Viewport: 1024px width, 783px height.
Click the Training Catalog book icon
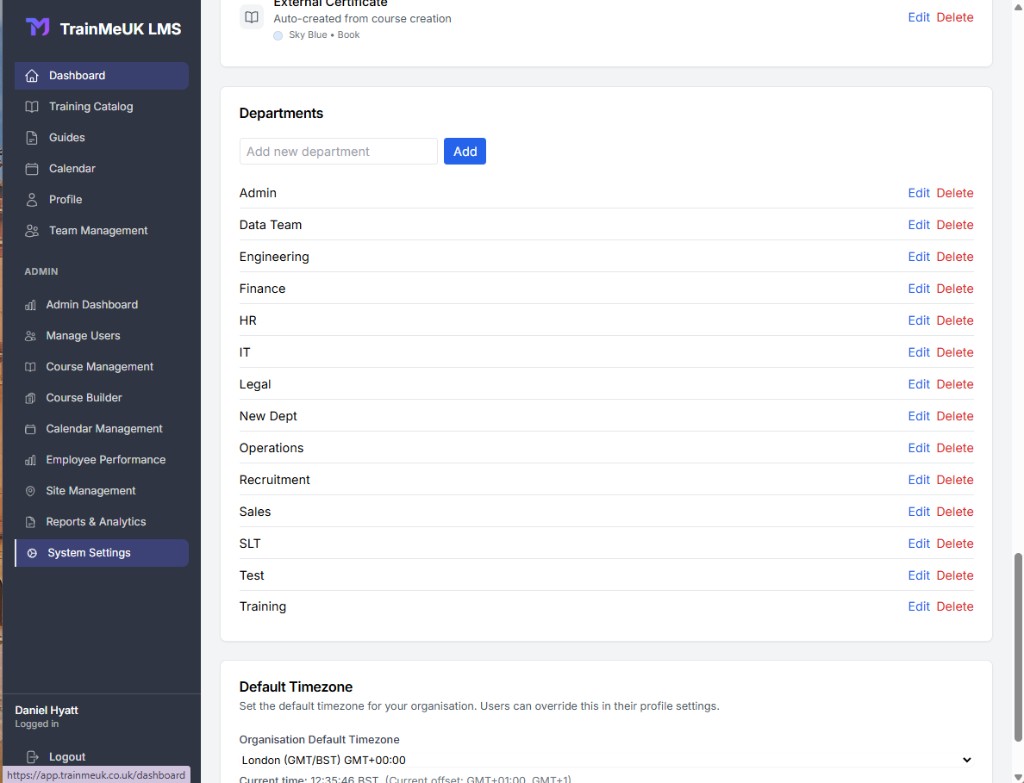(31, 106)
